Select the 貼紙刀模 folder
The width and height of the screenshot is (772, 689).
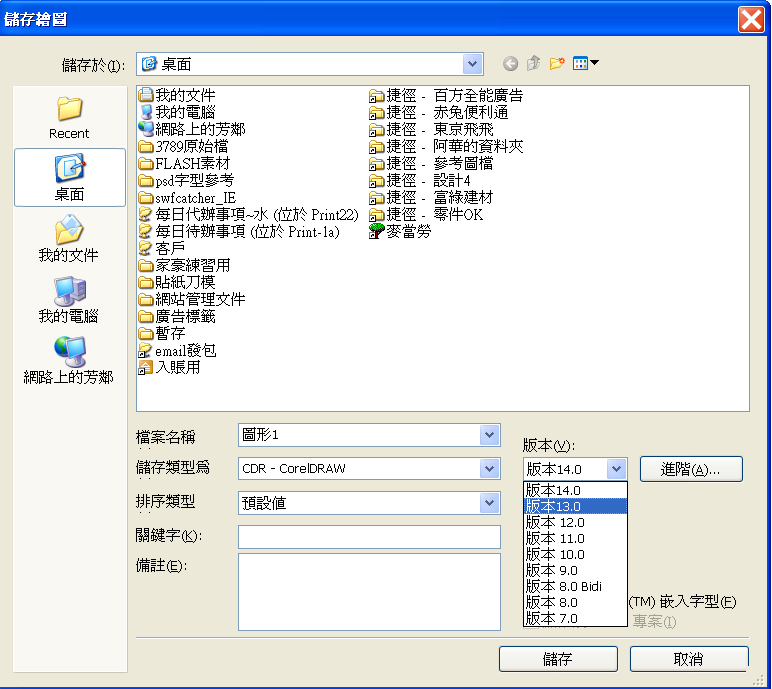point(177,283)
